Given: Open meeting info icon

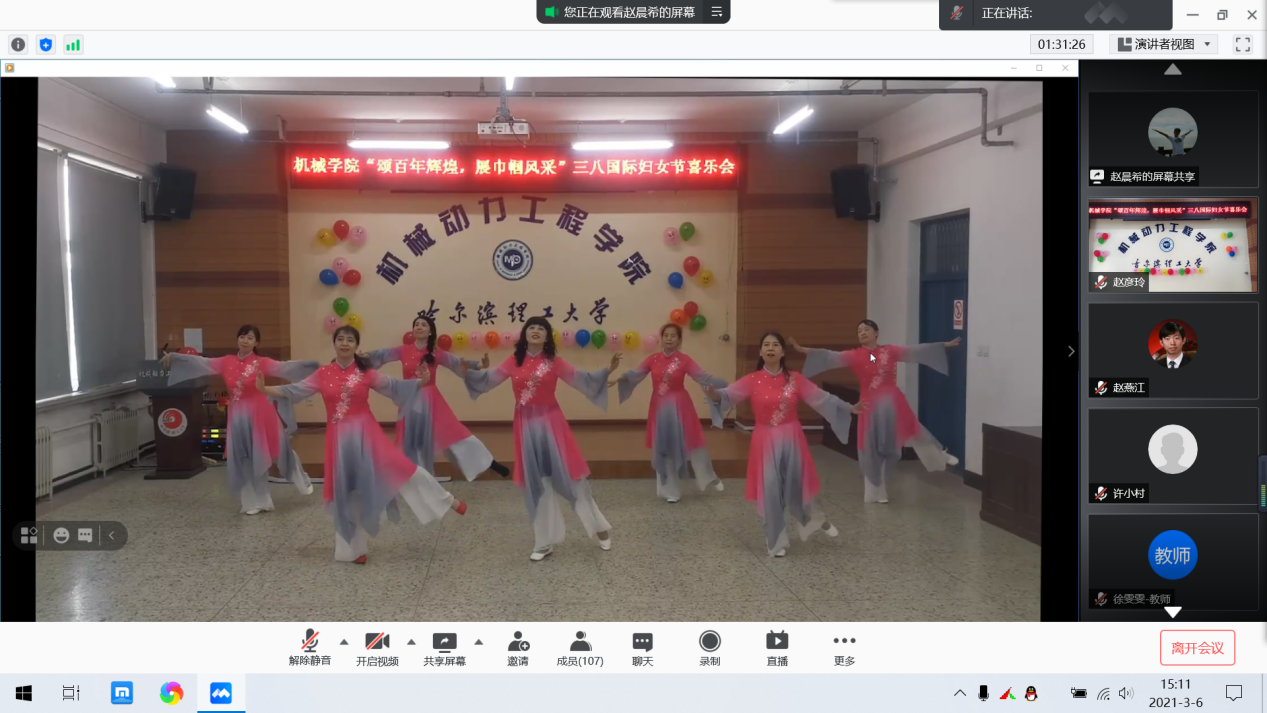Looking at the screenshot, I should point(18,44).
